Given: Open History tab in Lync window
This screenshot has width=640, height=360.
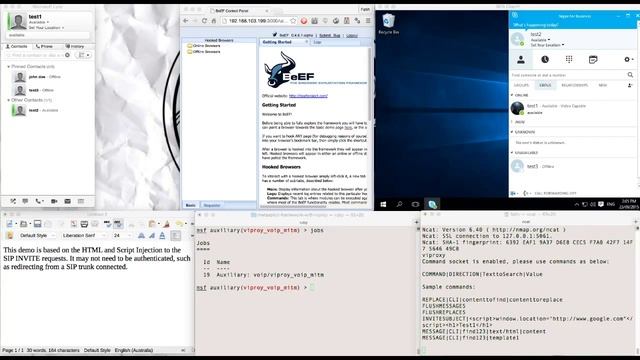Looking at the screenshot, I should [x=75, y=47].
